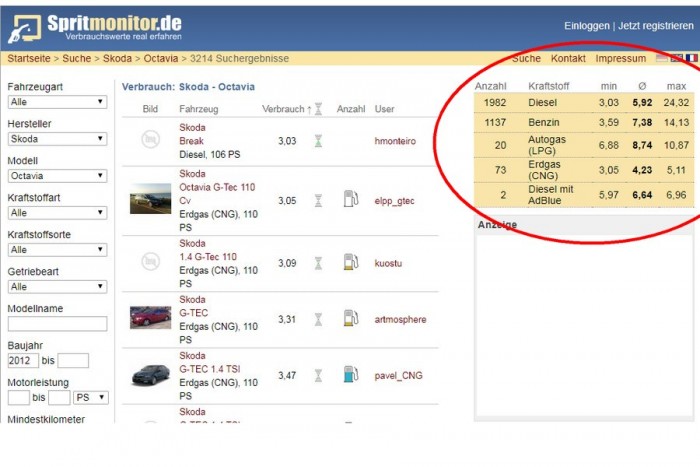This screenshot has height=467, width=700.
Task: Open user artmosphere profile
Action: pos(400,320)
